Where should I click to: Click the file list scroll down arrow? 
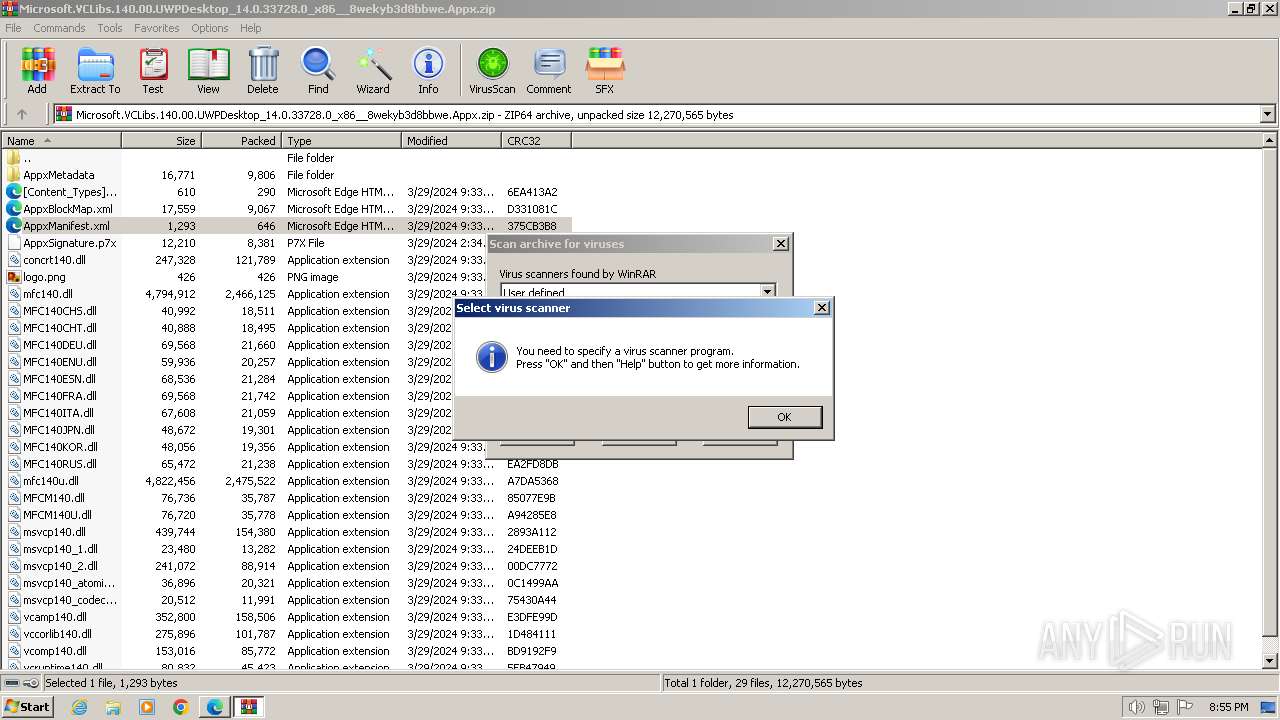(1270, 661)
